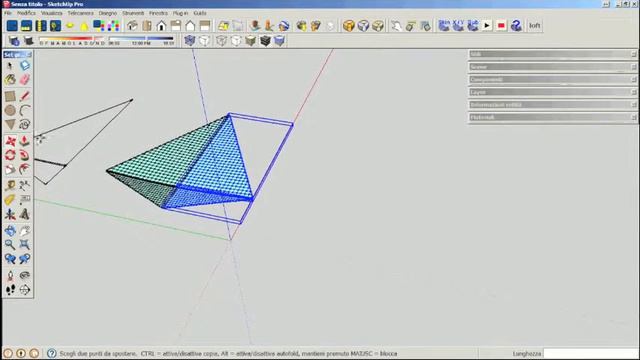
Task: Expand the Layer panel
Action: coord(553,92)
